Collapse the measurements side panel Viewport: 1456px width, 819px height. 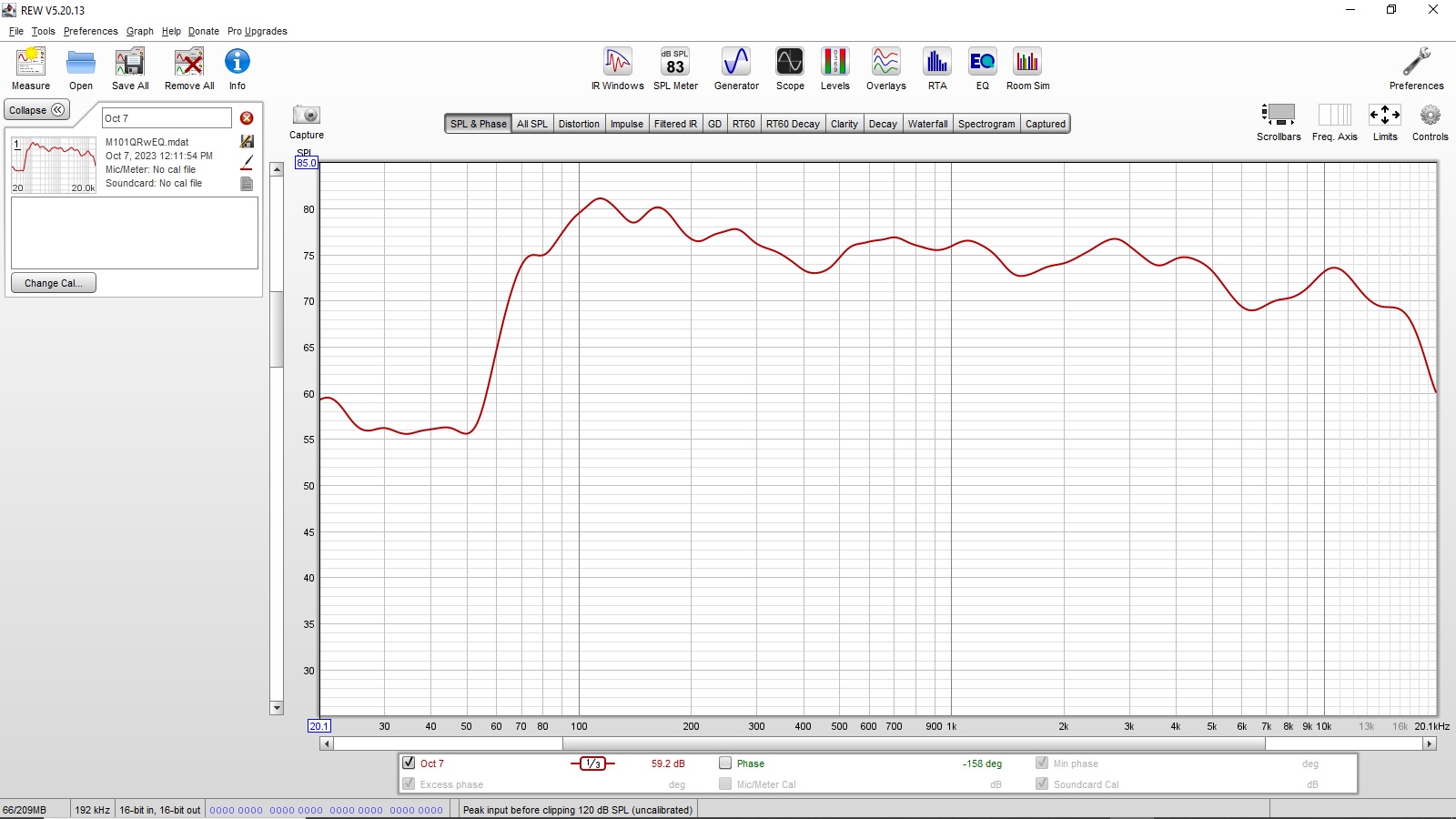36,110
